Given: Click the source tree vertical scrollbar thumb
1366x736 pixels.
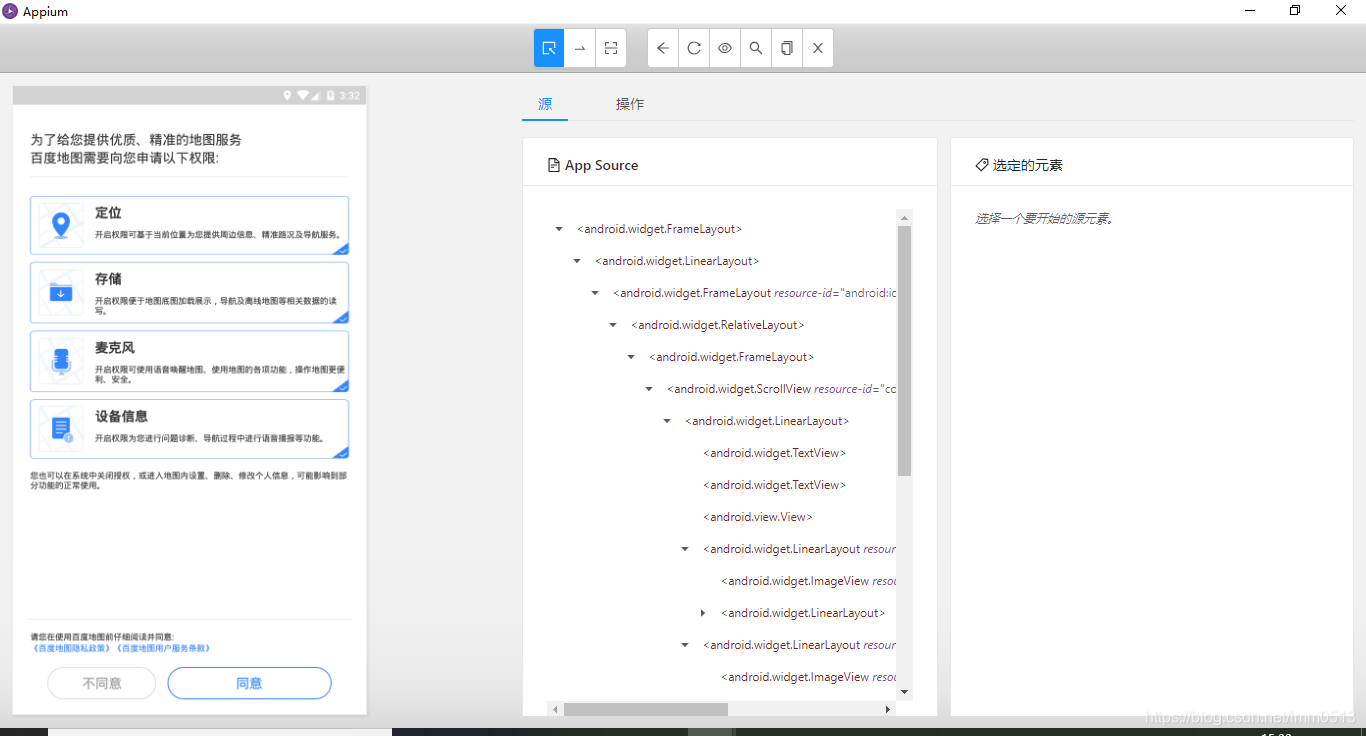Looking at the screenshot, I should [904, 350].
